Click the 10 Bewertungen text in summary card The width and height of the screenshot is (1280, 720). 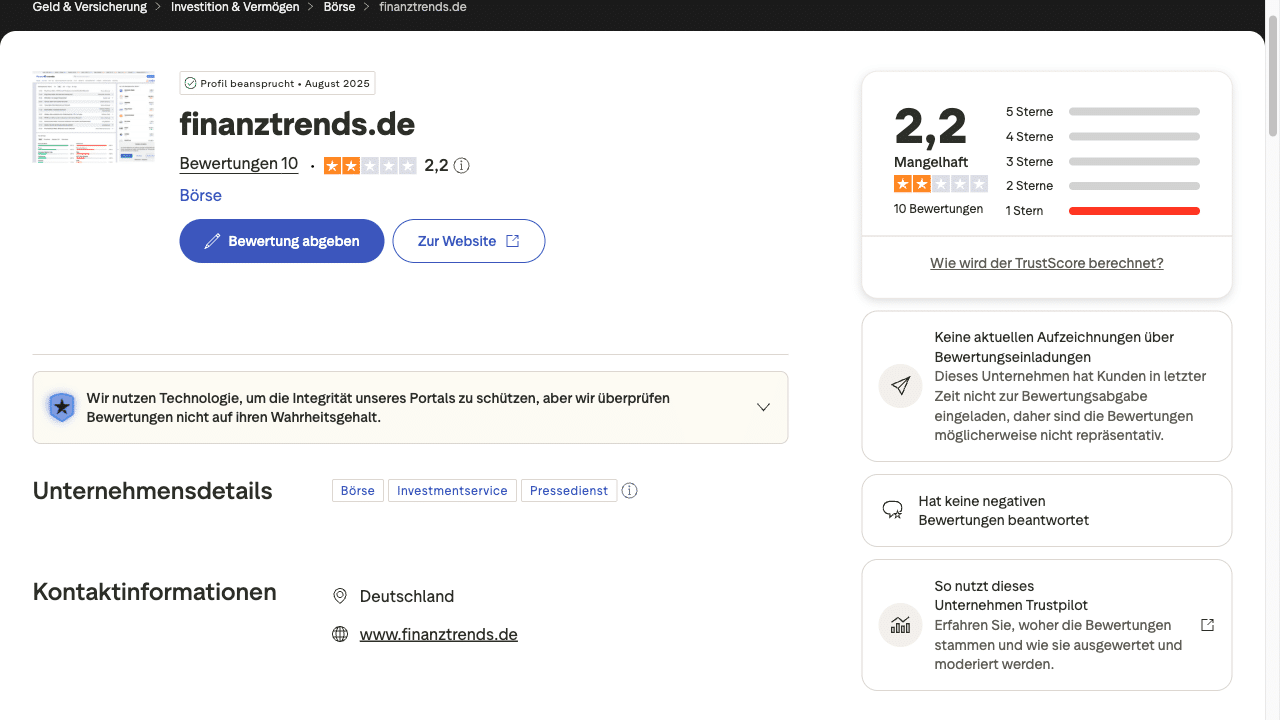pos(938,209)
